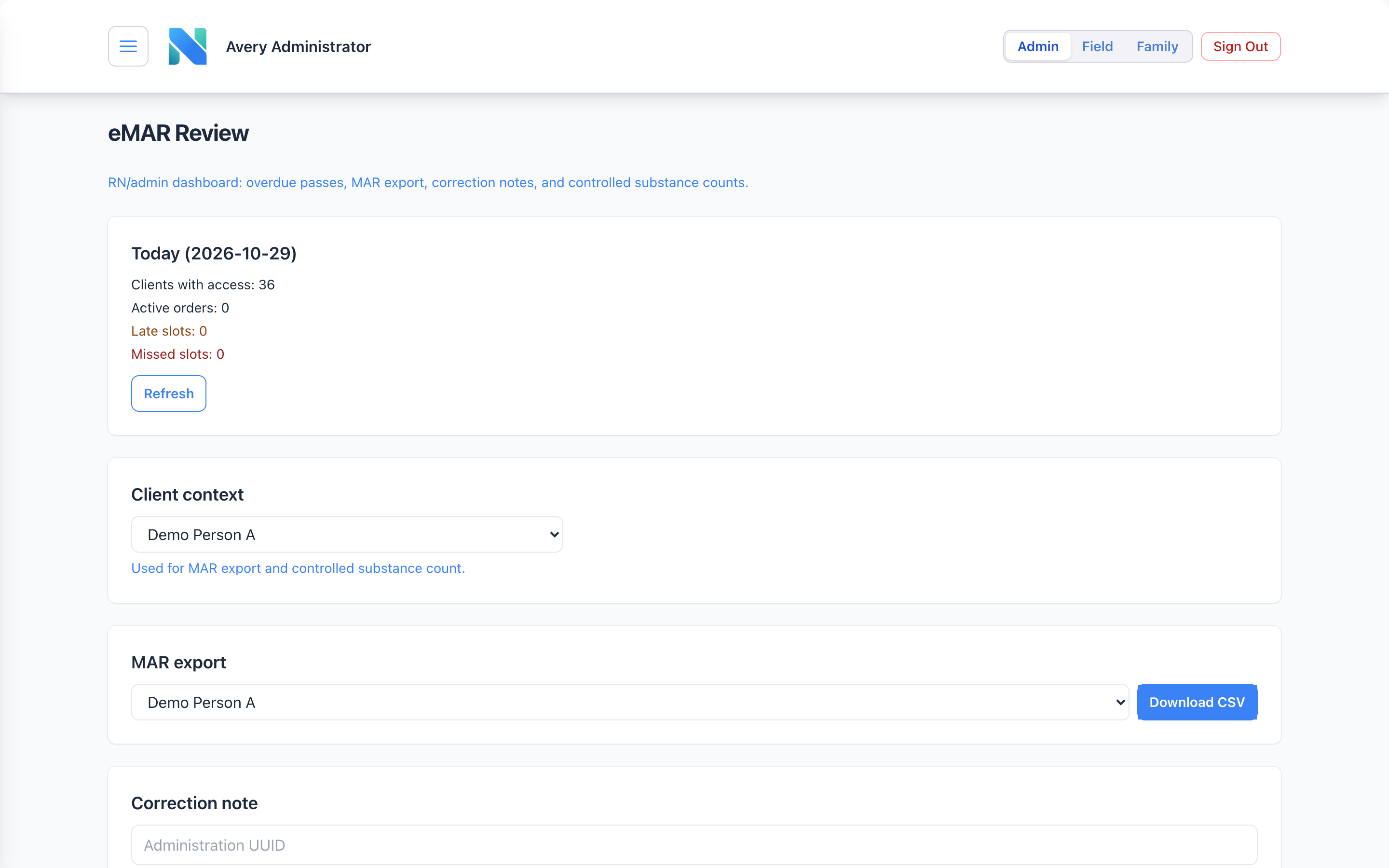
Task: Open the hamburger navigation menu
Action: pyautogui.click(x=128, y=46)
